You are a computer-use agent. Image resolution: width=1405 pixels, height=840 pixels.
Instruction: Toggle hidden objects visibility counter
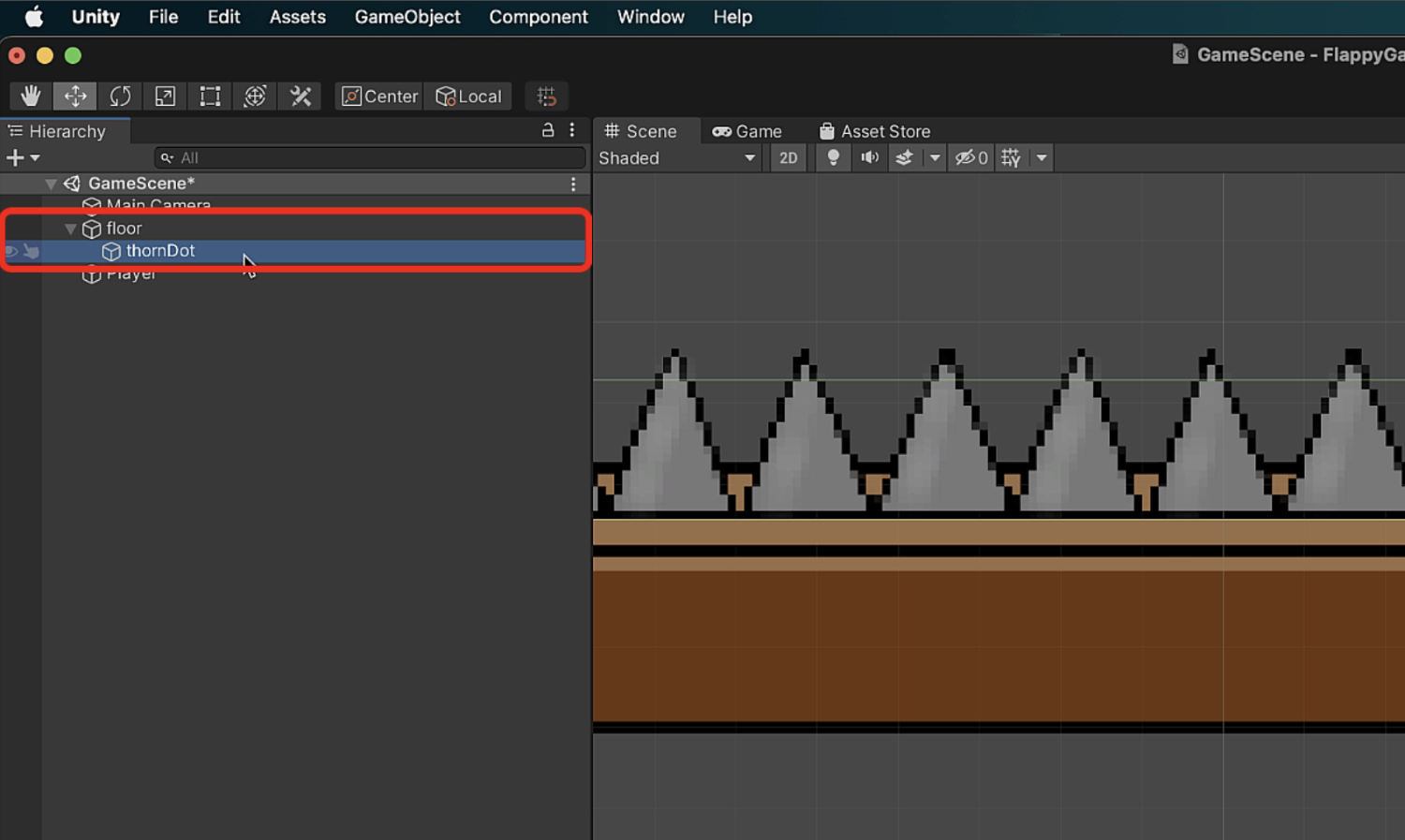point(971,157)
